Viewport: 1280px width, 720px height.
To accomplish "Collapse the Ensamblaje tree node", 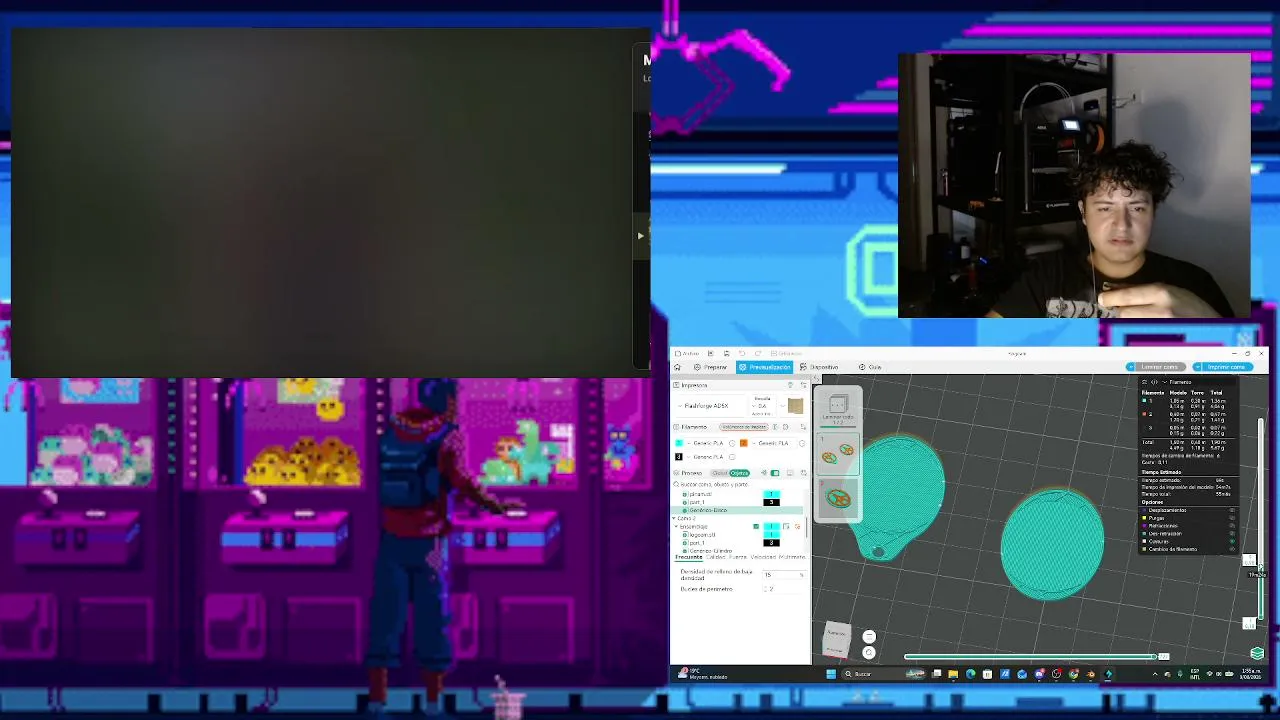I will [x=676, y=526].
